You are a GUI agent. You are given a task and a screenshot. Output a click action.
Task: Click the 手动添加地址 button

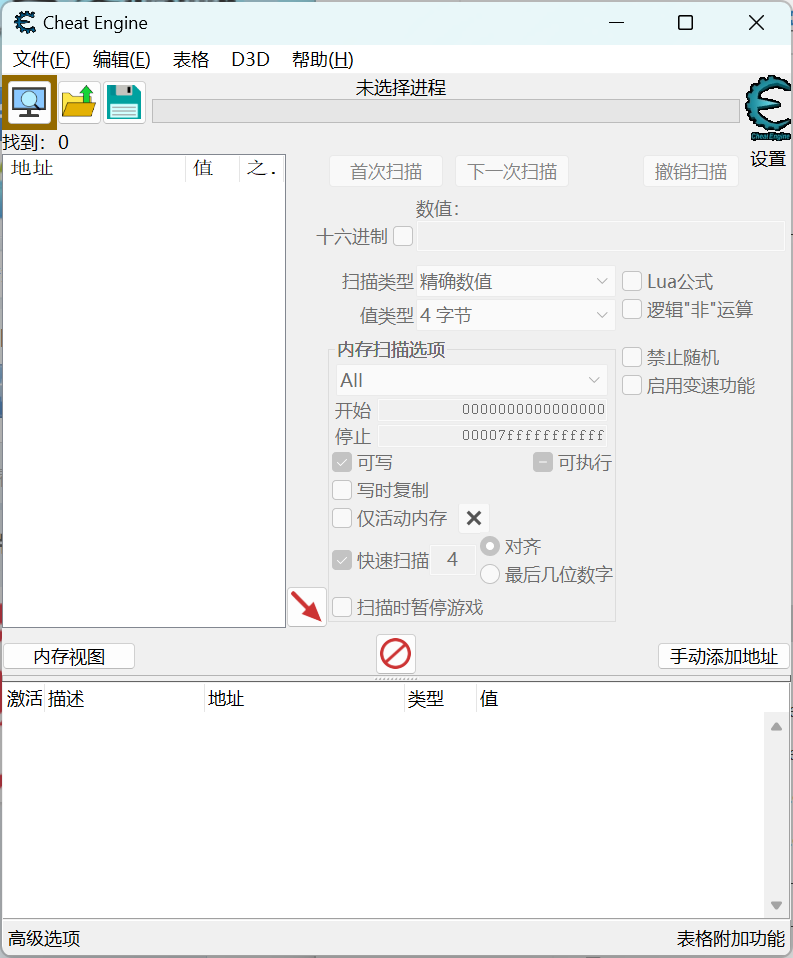pyautogui.click(x=724, y=656)
